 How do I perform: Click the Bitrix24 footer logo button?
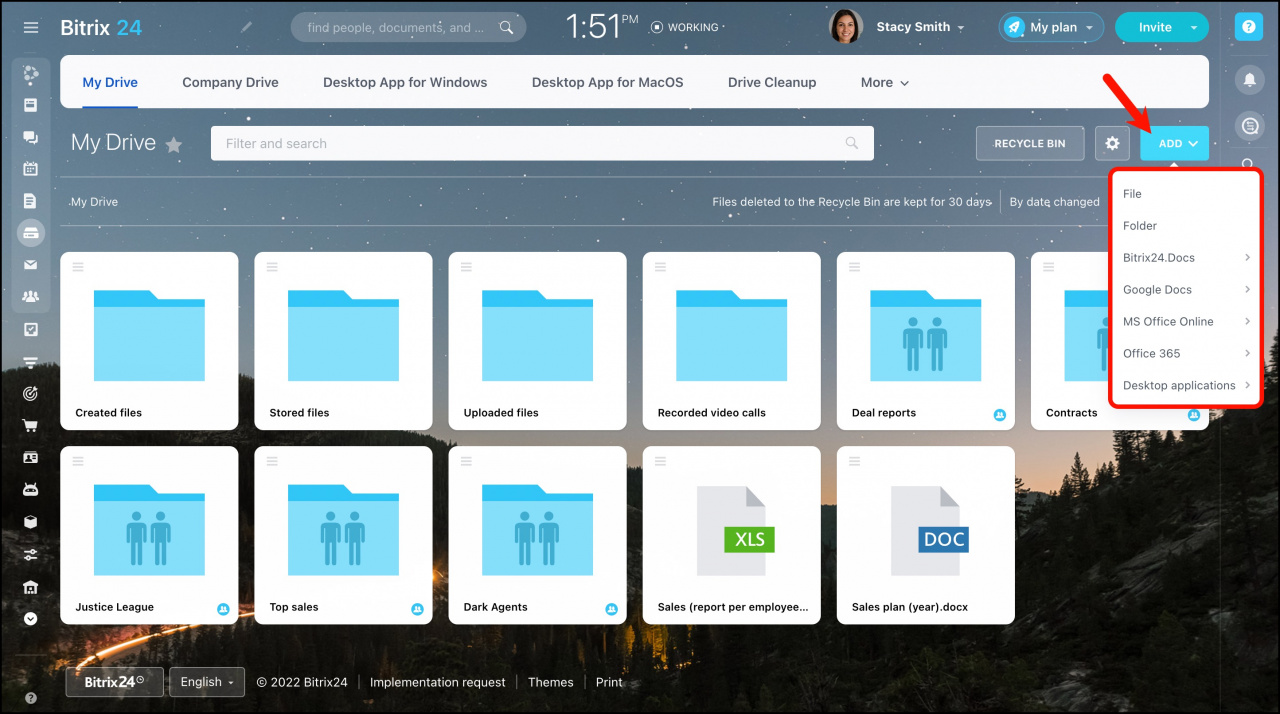115,682
